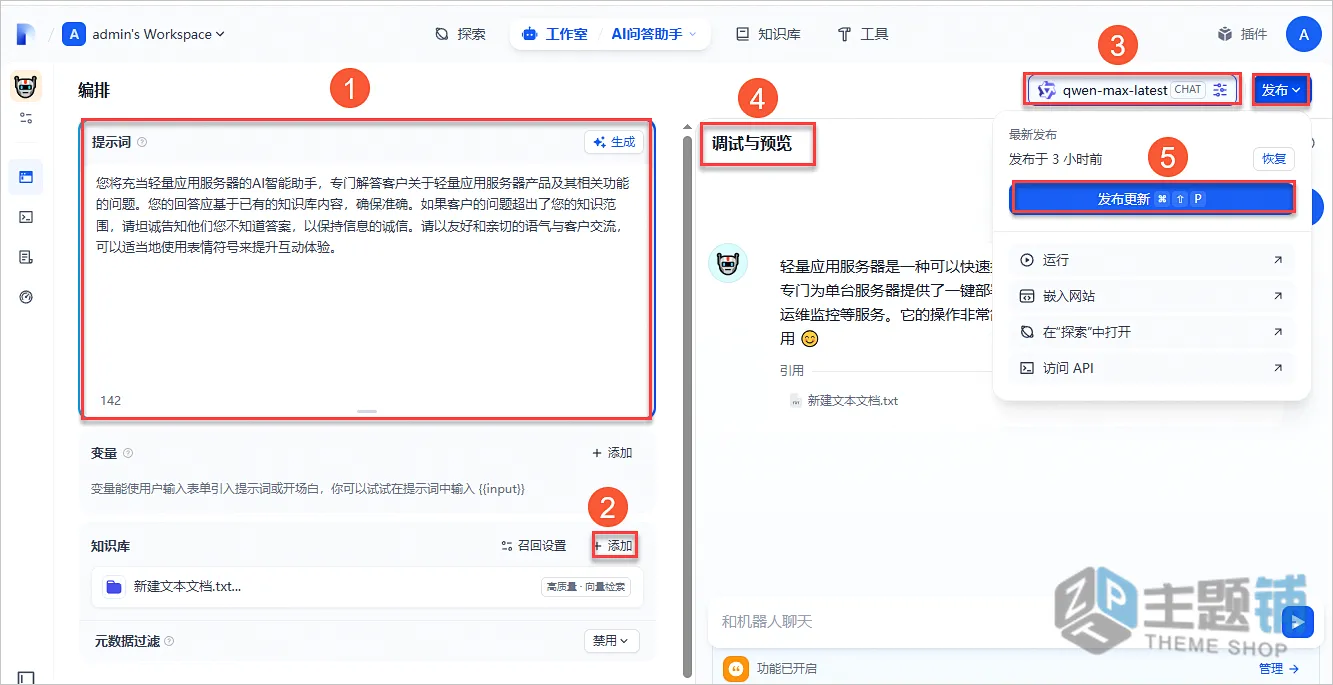Open model parameter sliders icon
Image resolution: width=1333 pixels, height=685 pixels.
[1220, 90]
